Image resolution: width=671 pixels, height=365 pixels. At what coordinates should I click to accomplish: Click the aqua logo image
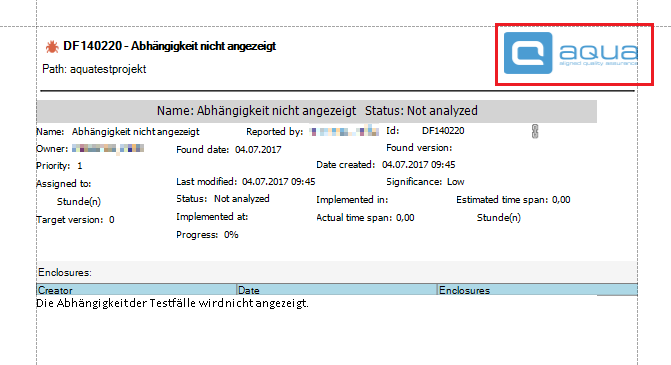[x=571, y=53]
